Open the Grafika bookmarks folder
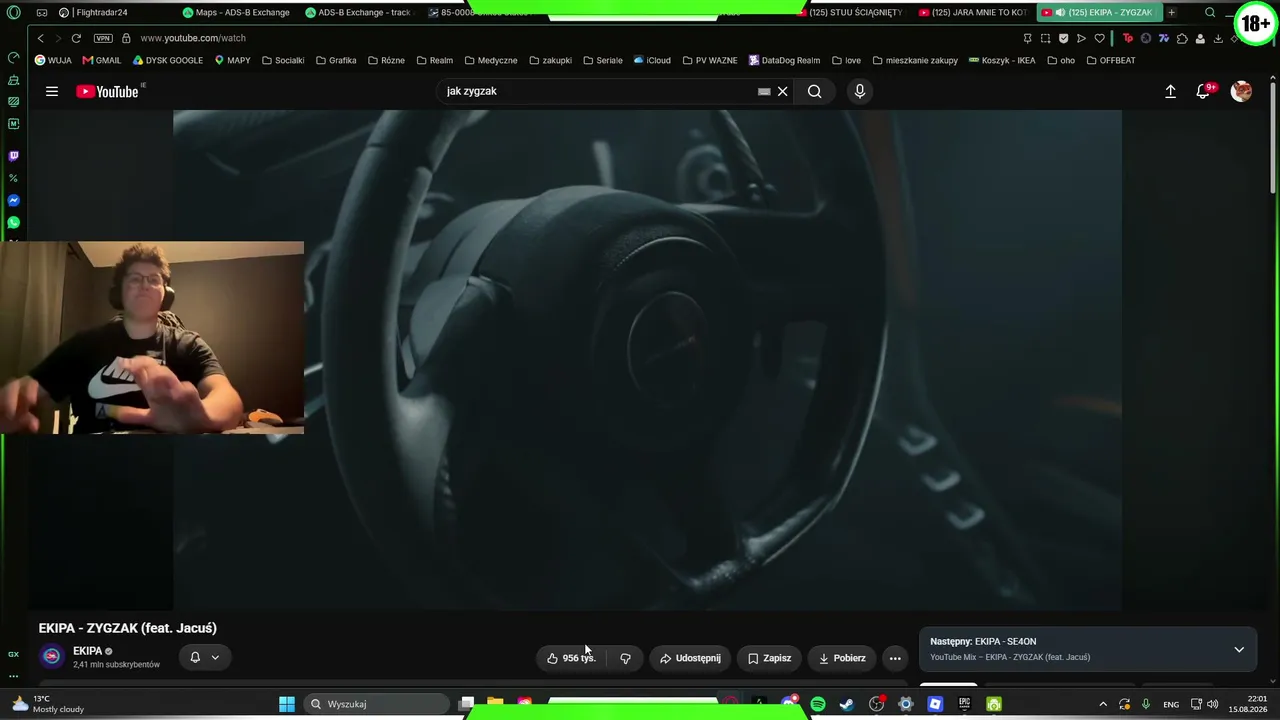1280x720 pixels. [336, 60]
